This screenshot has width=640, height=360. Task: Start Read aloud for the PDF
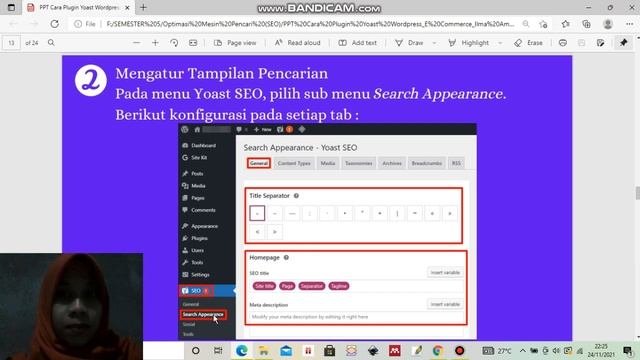pos(298,42)
